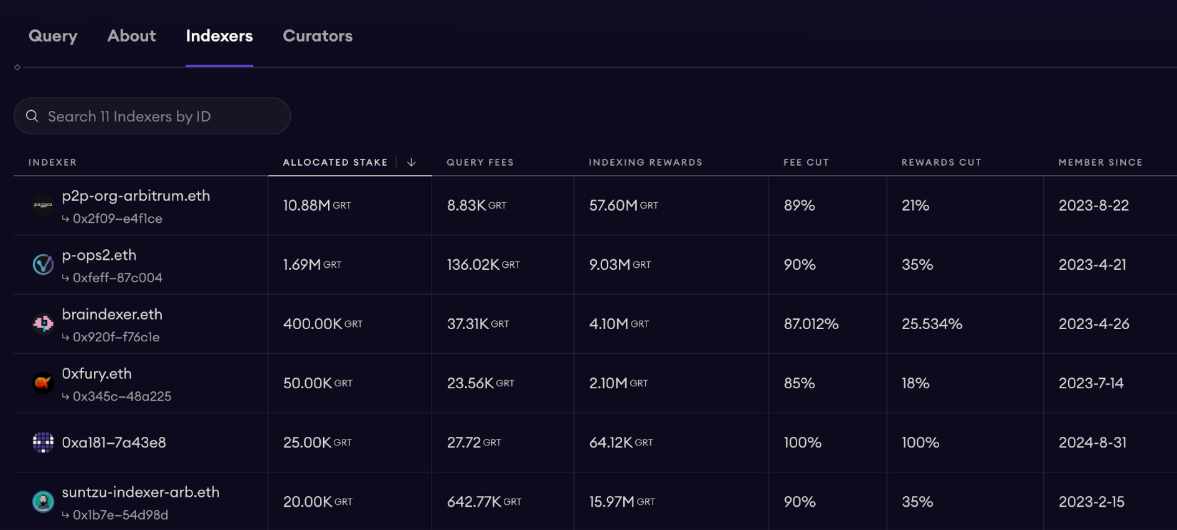Select the Curators tab
1177x530 pixels.
pyautogui.click(x=317, y=36)
